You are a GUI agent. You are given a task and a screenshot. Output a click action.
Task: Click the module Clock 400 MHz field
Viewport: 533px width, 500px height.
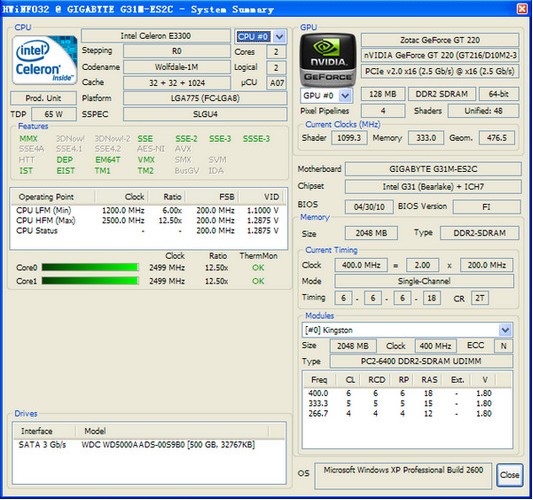tap(435, 346)
